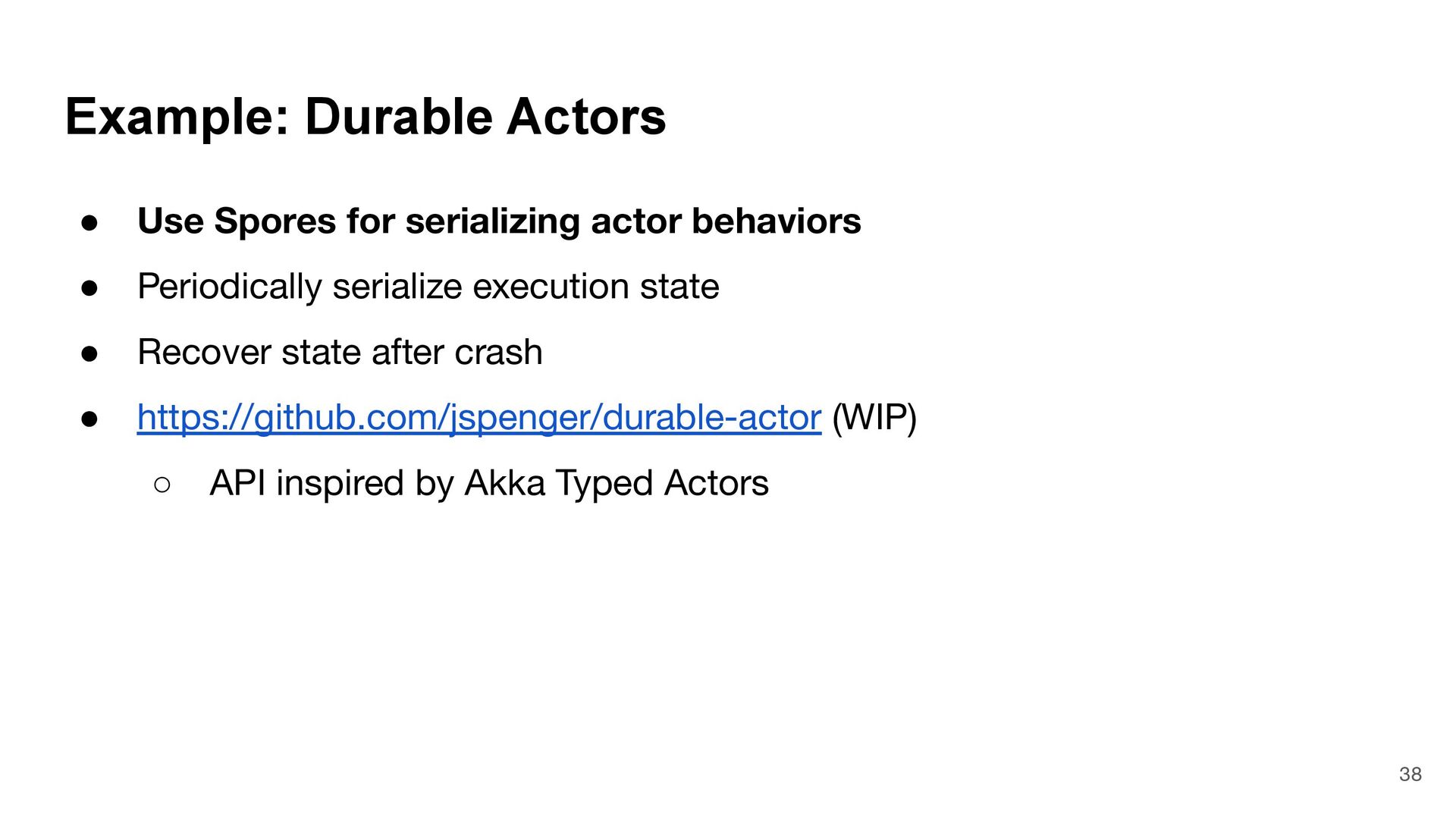Click the hollow circle bullet before "API inspired"

click(x=162, y=484)
